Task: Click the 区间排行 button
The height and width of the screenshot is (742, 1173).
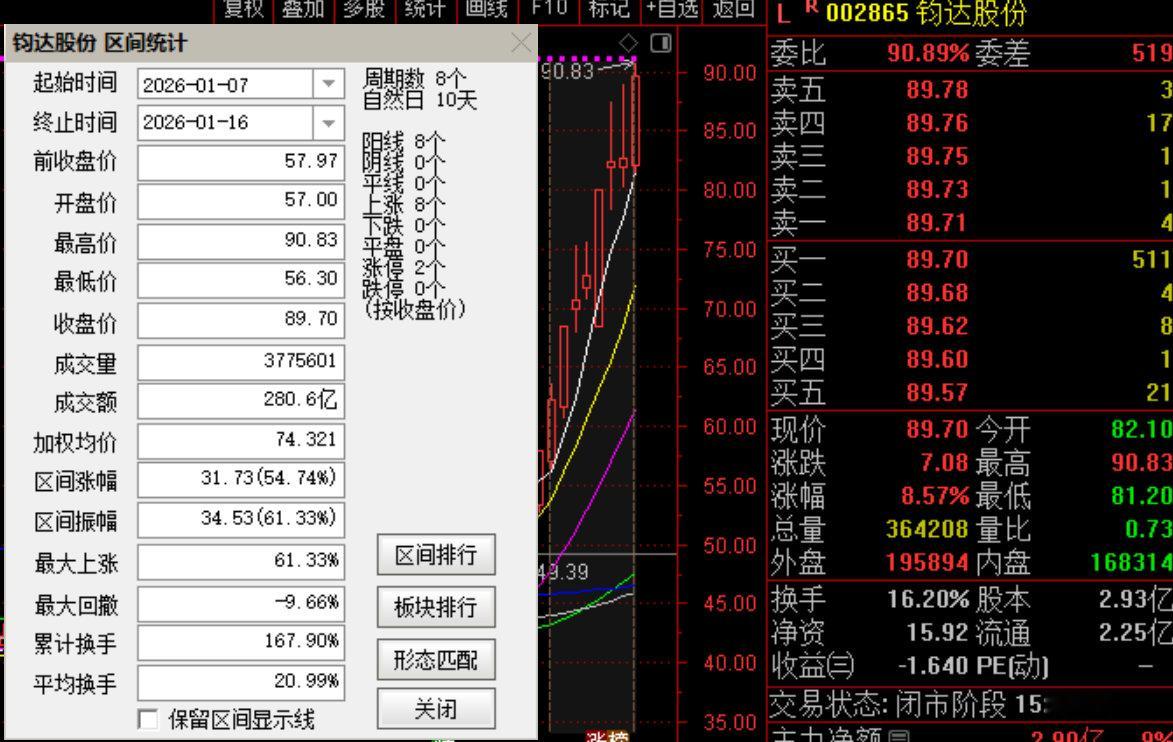Action: [x=437, y=555]
